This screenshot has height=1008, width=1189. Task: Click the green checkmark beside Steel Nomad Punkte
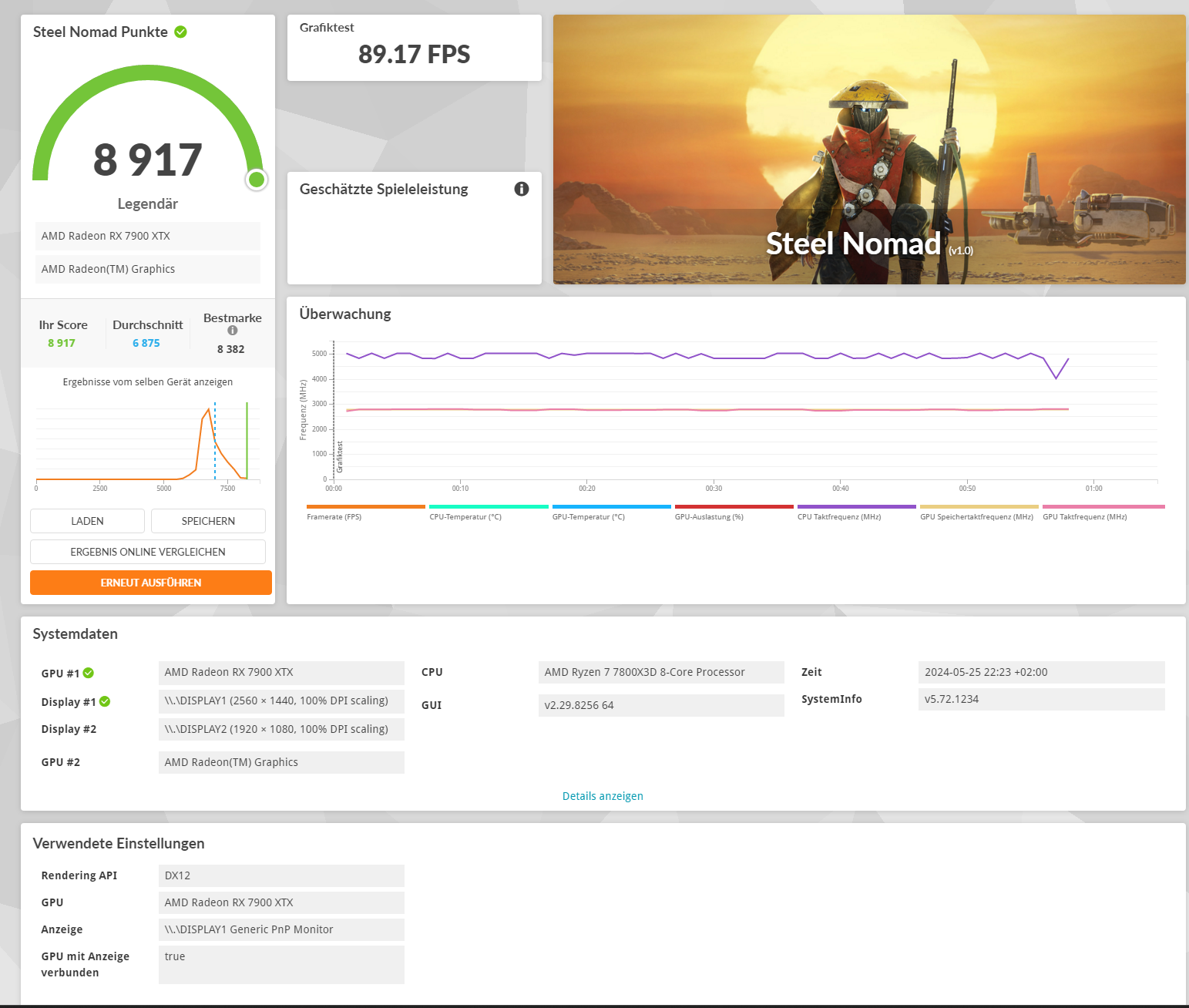(180, 32)
